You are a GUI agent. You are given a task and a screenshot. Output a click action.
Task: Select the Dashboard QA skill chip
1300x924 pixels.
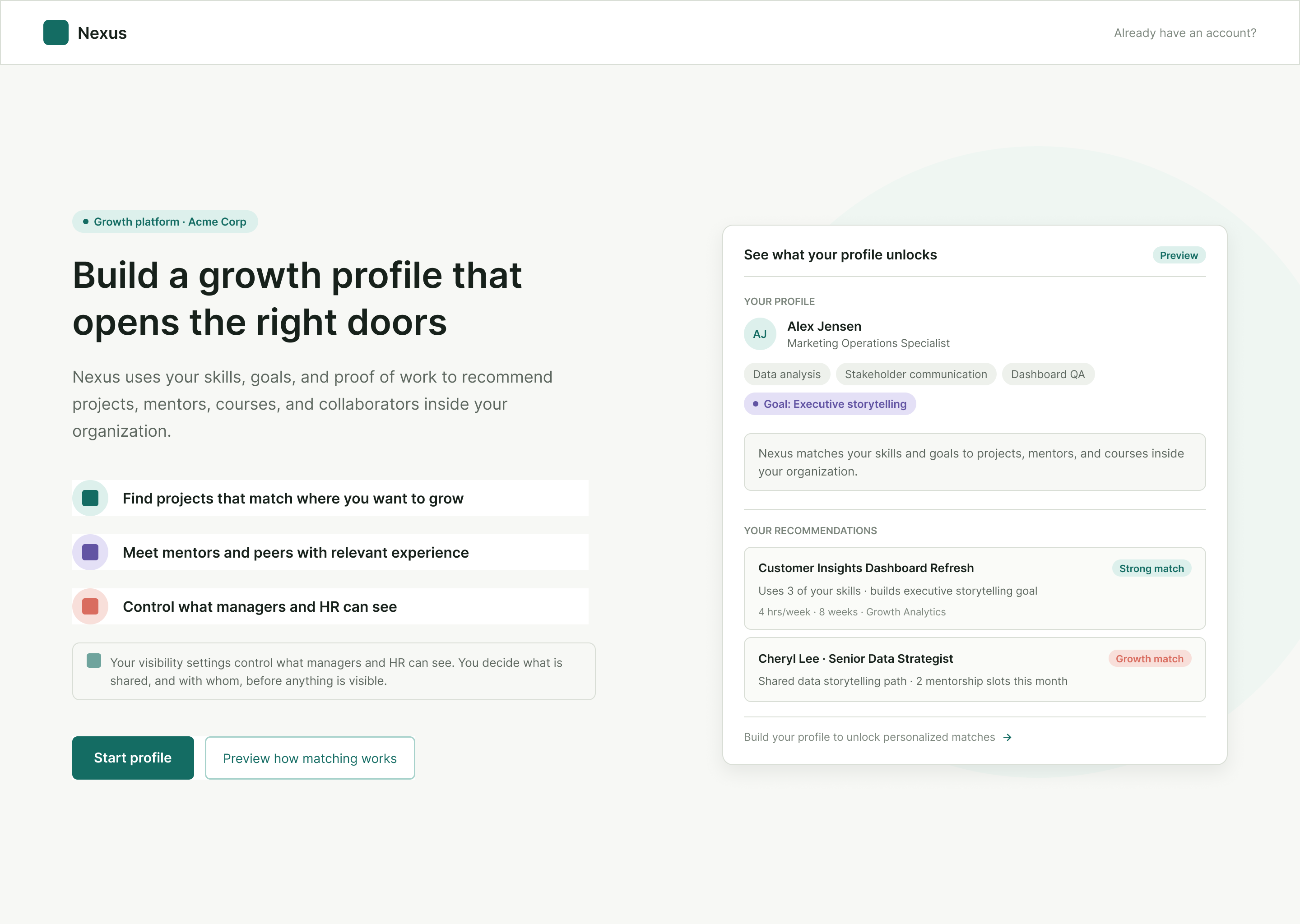(x=1048, y=374)
